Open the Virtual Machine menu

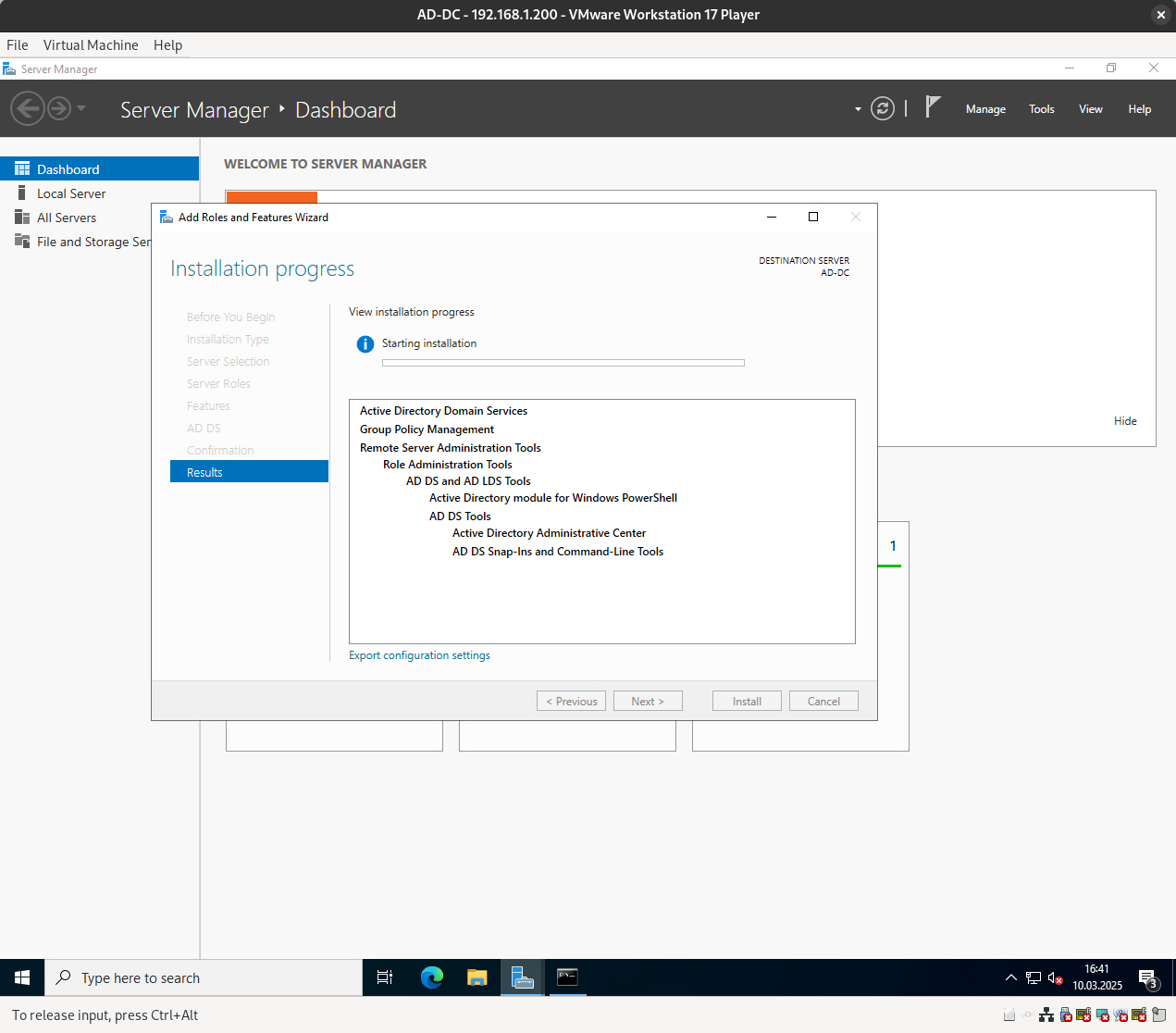click(x=91, y=45)
